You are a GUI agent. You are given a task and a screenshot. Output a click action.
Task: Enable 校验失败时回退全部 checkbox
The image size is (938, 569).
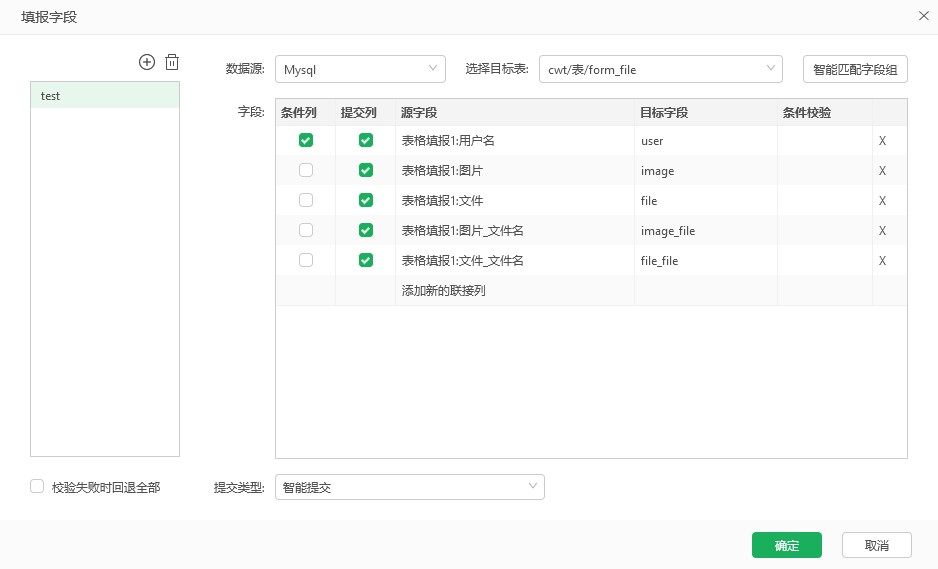click(37, 486)
